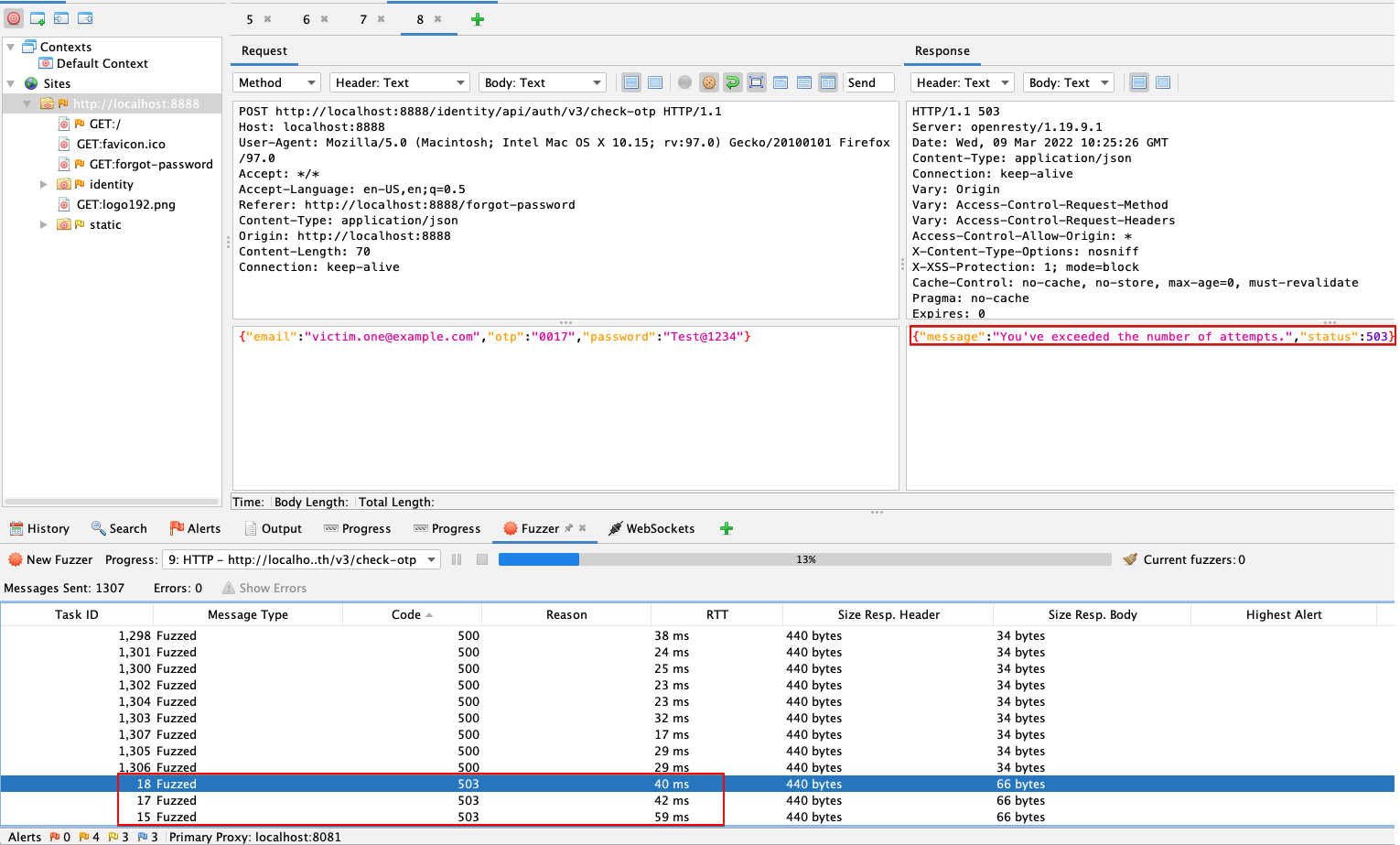Click the New Context icon
Viewport: 1400px width, 845px height.
coord(38,18)
